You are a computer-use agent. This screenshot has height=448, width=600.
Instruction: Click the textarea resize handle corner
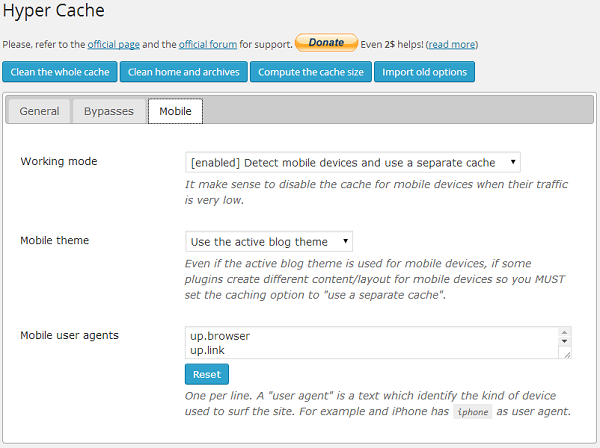567,355
